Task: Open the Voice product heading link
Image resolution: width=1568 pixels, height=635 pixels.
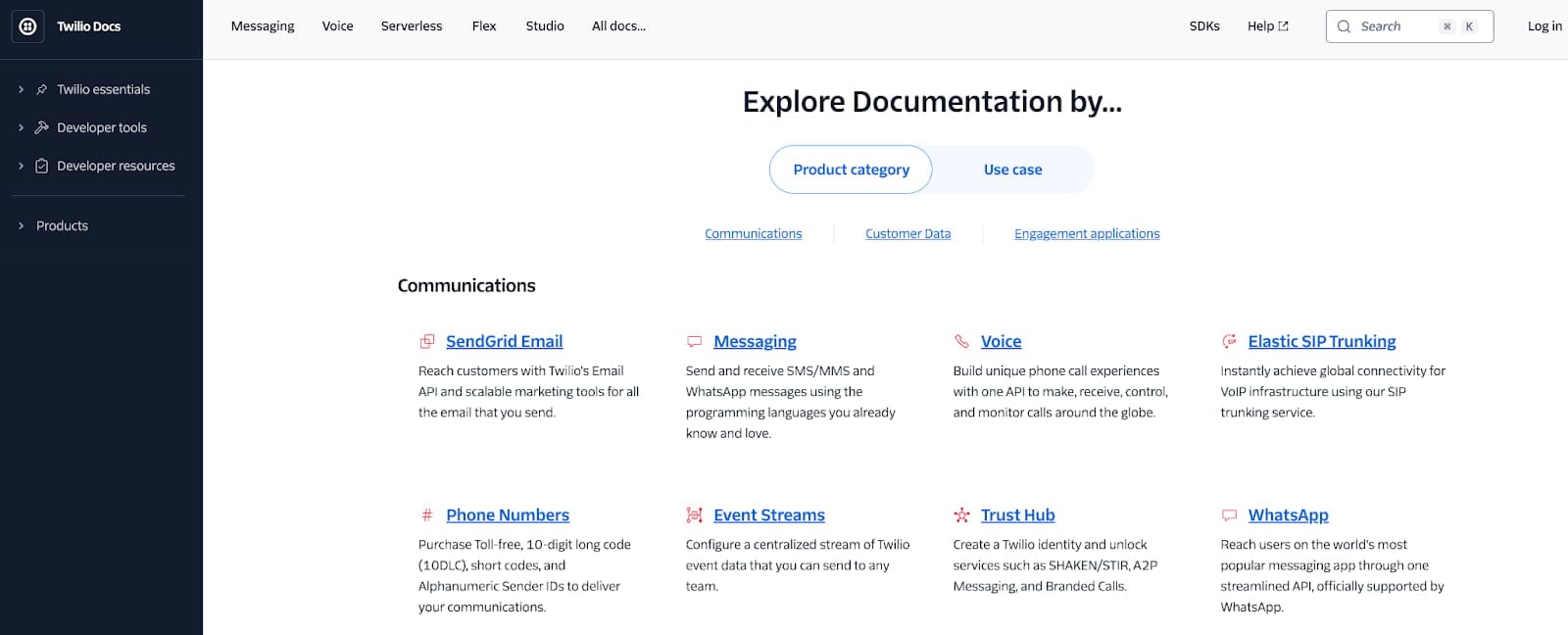Action: click(x=1001, y=341)
